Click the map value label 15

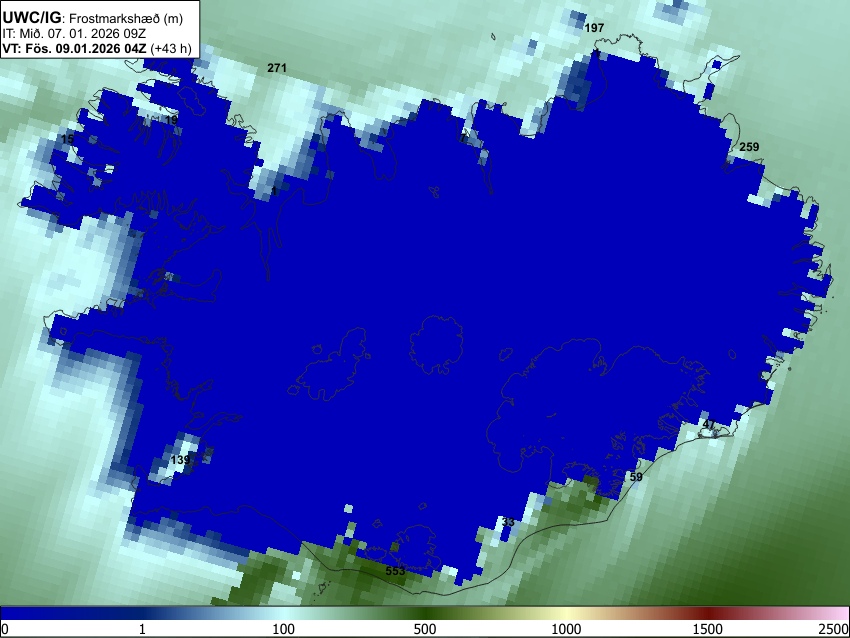[x=67, y=139]
